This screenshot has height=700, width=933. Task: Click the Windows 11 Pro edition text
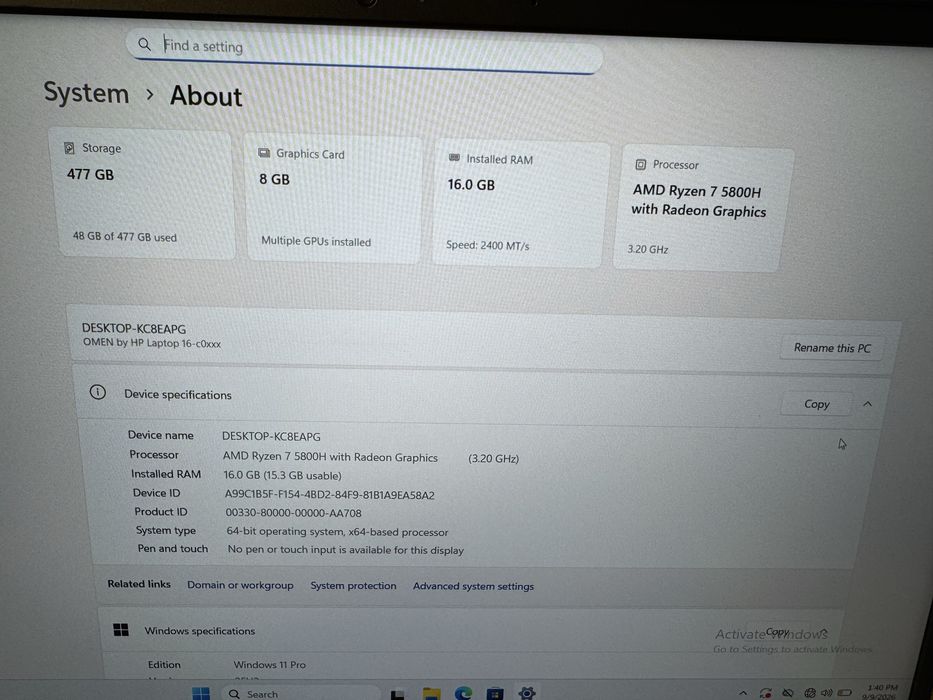pyautogui.click(x=270, y=664)
